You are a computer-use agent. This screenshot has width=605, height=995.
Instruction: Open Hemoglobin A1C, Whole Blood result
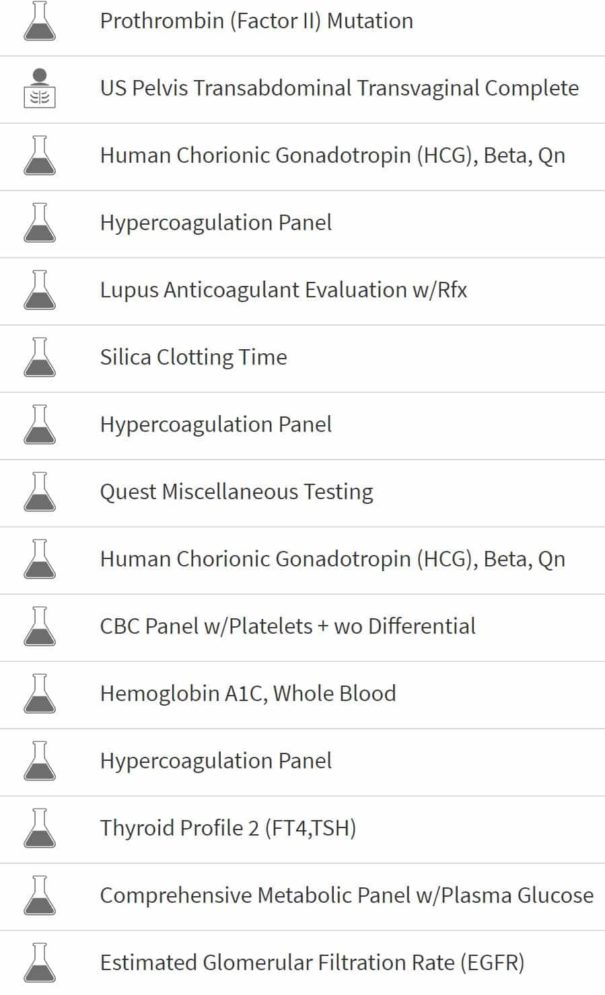302,695
